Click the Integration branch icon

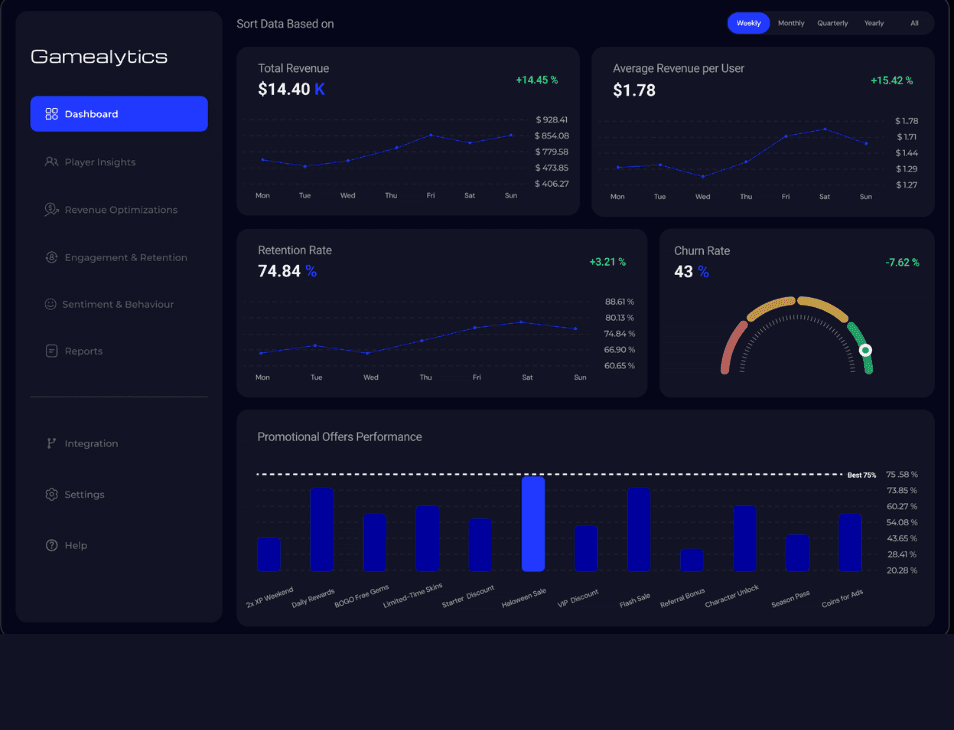click(x=52, y=443)
